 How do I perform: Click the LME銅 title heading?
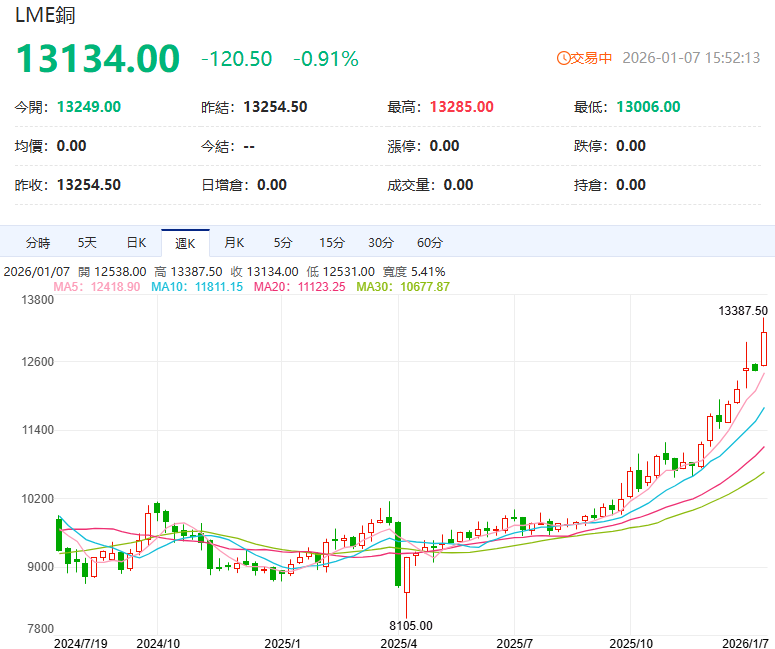click(x=44, y=15)
